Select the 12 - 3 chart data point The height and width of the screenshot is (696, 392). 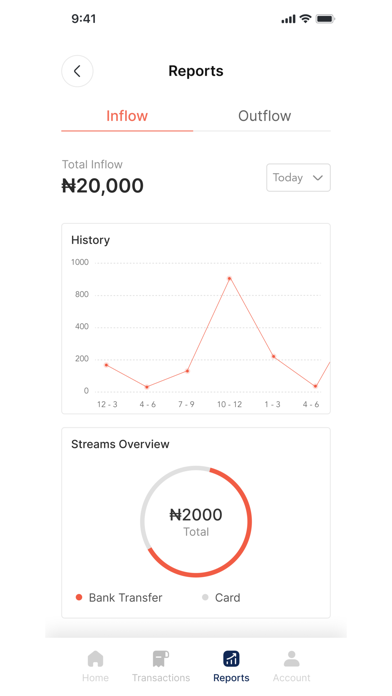(106, 365)
